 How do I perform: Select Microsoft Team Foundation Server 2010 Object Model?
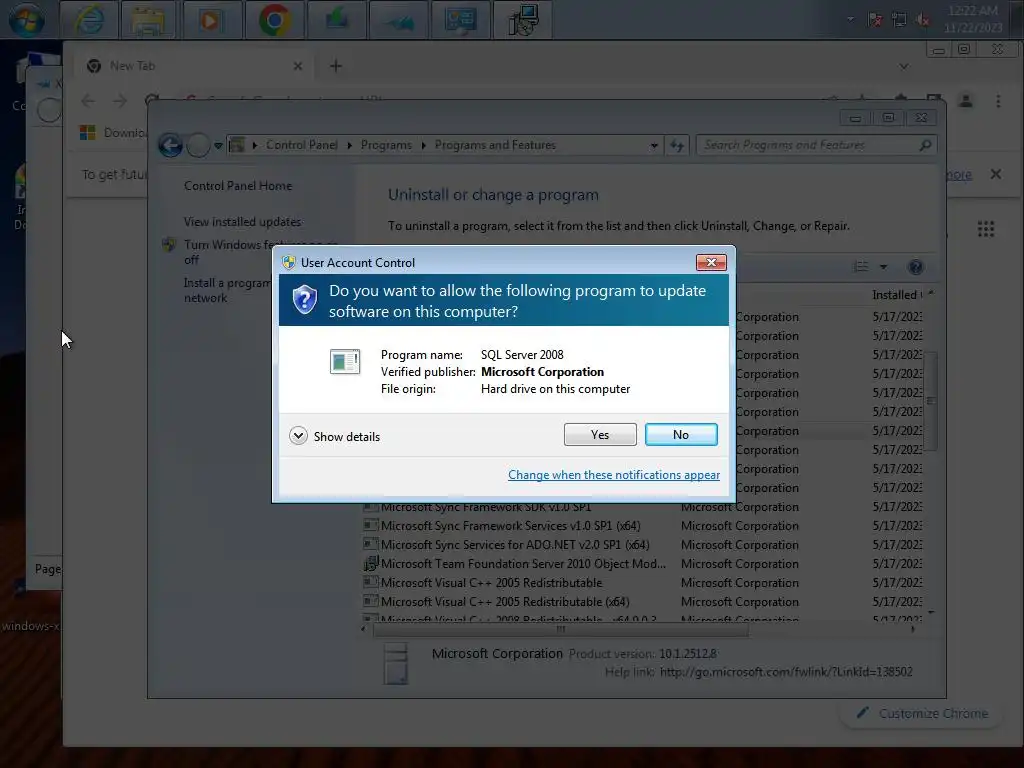coord(643,564)
